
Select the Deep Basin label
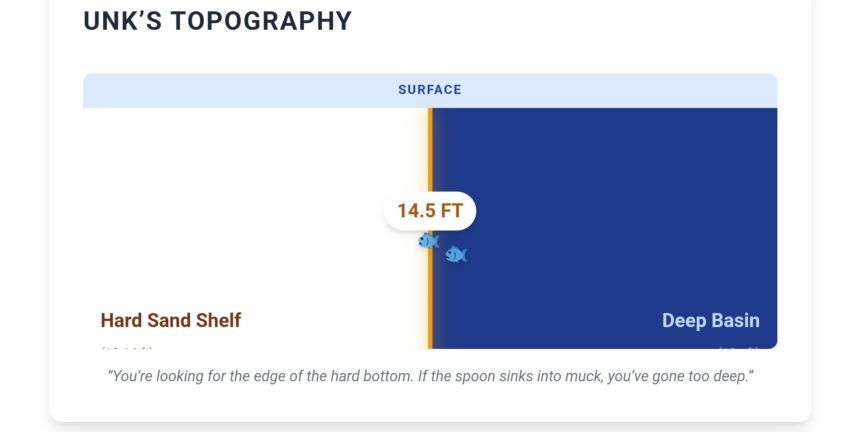[x=710, y=321]
